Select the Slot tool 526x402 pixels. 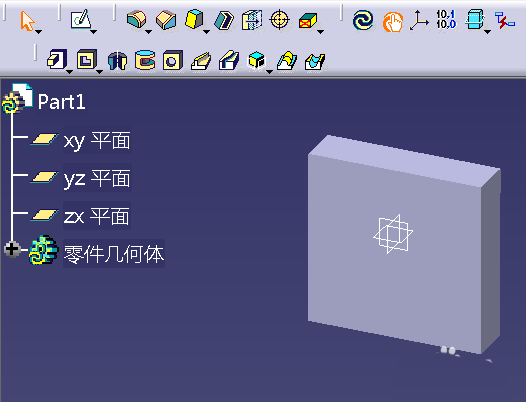[229, 60]
